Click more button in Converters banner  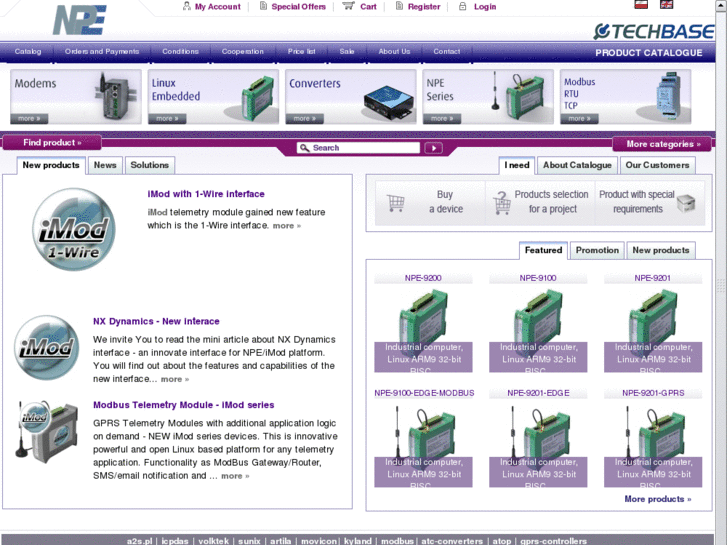[305, 119]
